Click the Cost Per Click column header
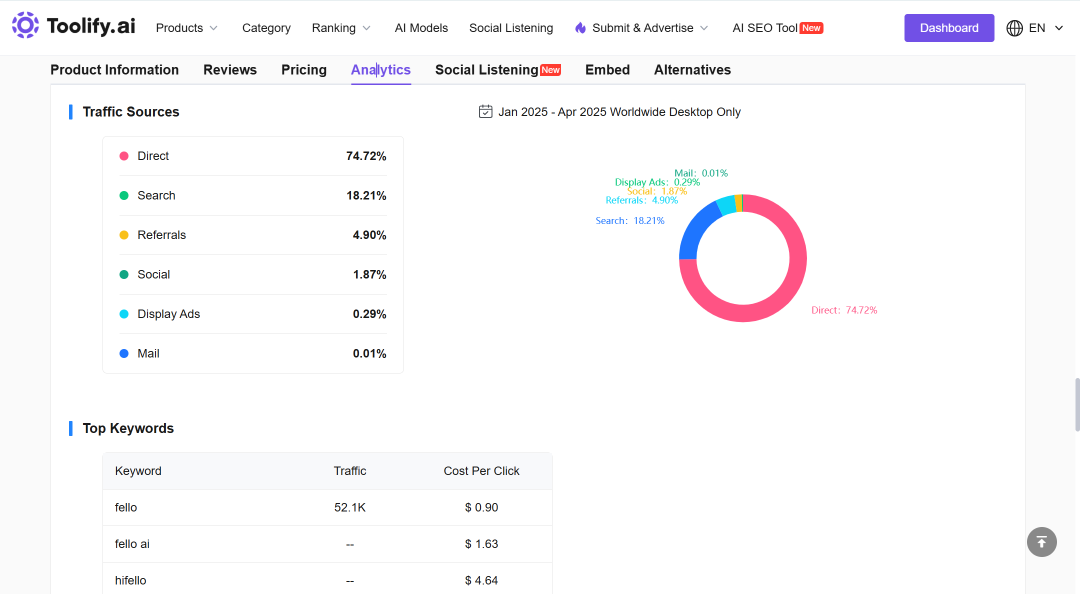This screenshot has width=1080, height=594. pos(481,471)
